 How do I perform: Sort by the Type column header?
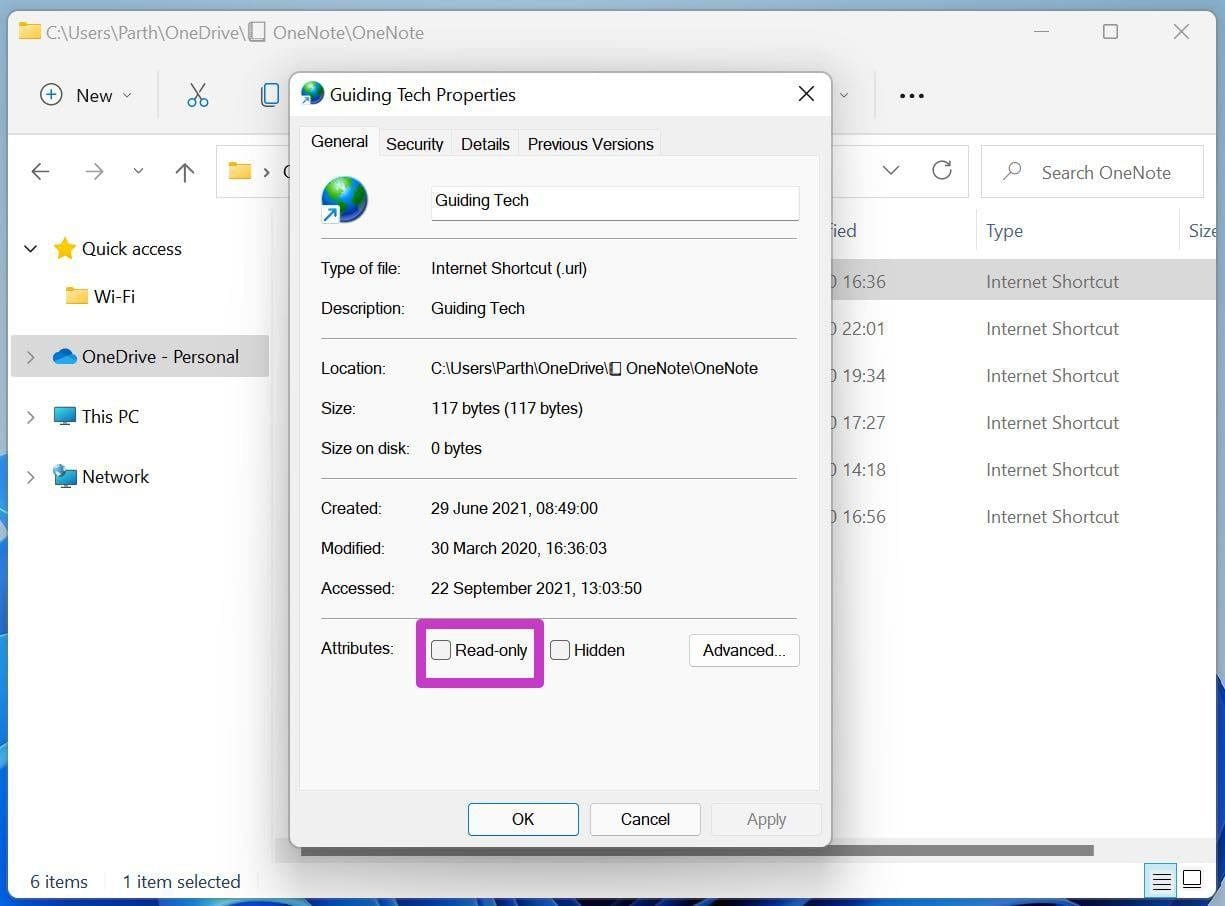[1077, 231]
